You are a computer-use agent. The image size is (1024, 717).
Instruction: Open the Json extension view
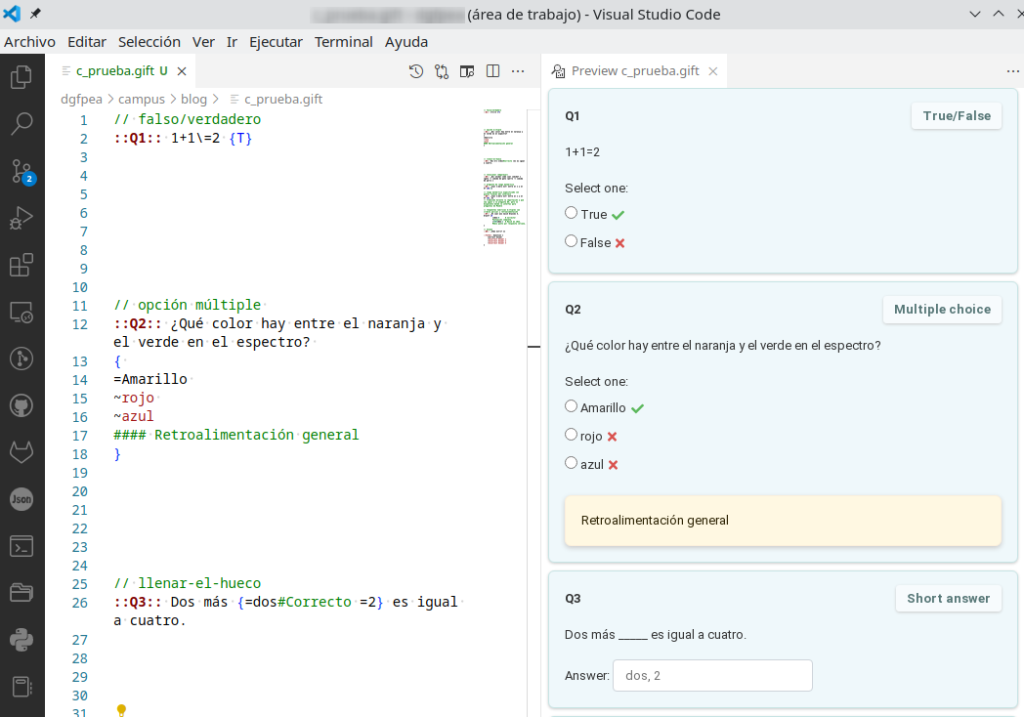click(x=22, y=499)
